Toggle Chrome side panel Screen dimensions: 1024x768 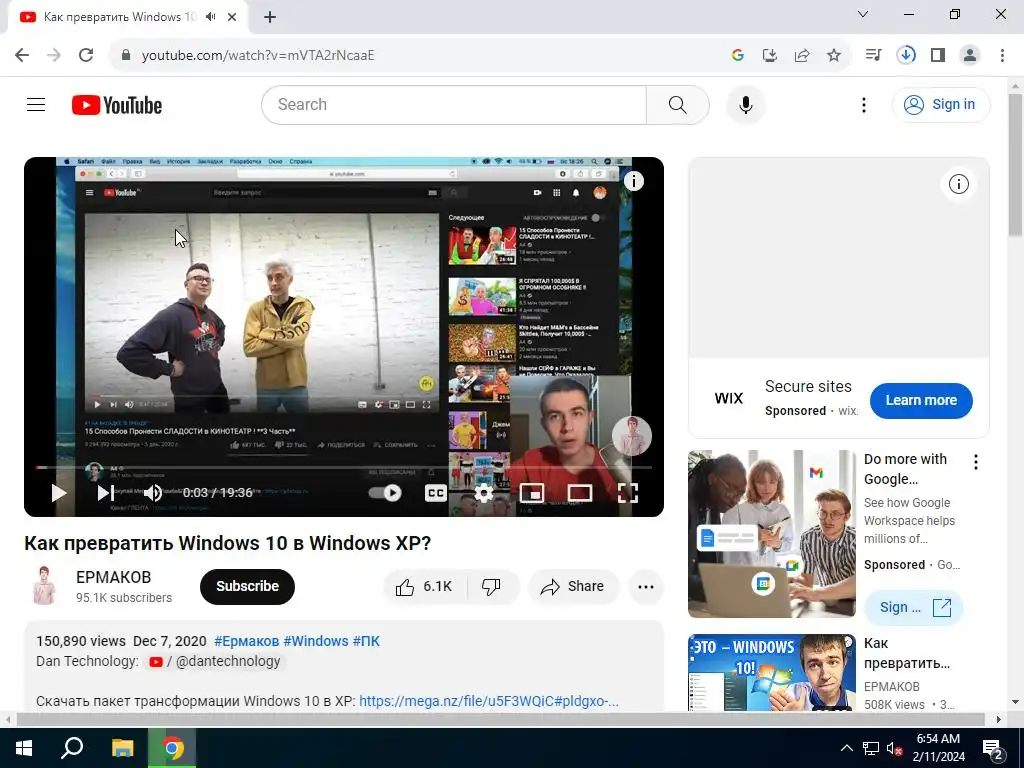coord(938,55)
